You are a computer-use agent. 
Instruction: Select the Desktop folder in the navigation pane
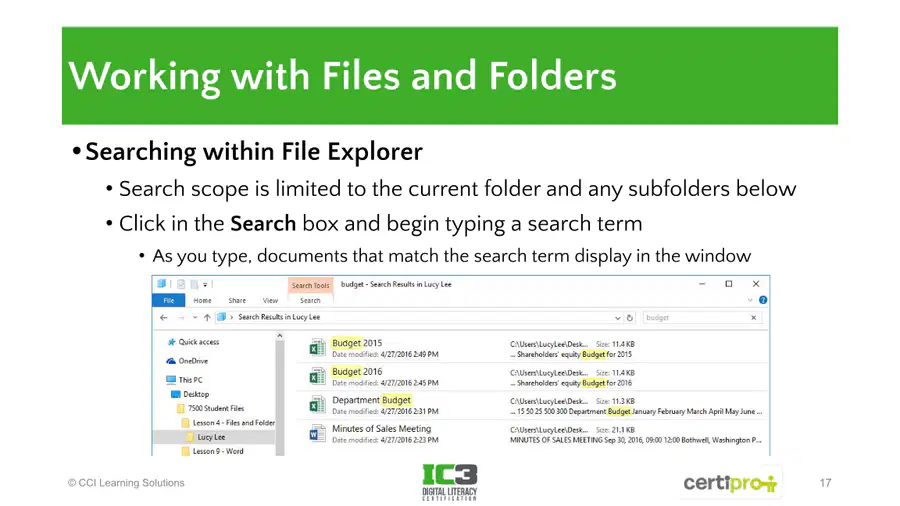(196, 394)
